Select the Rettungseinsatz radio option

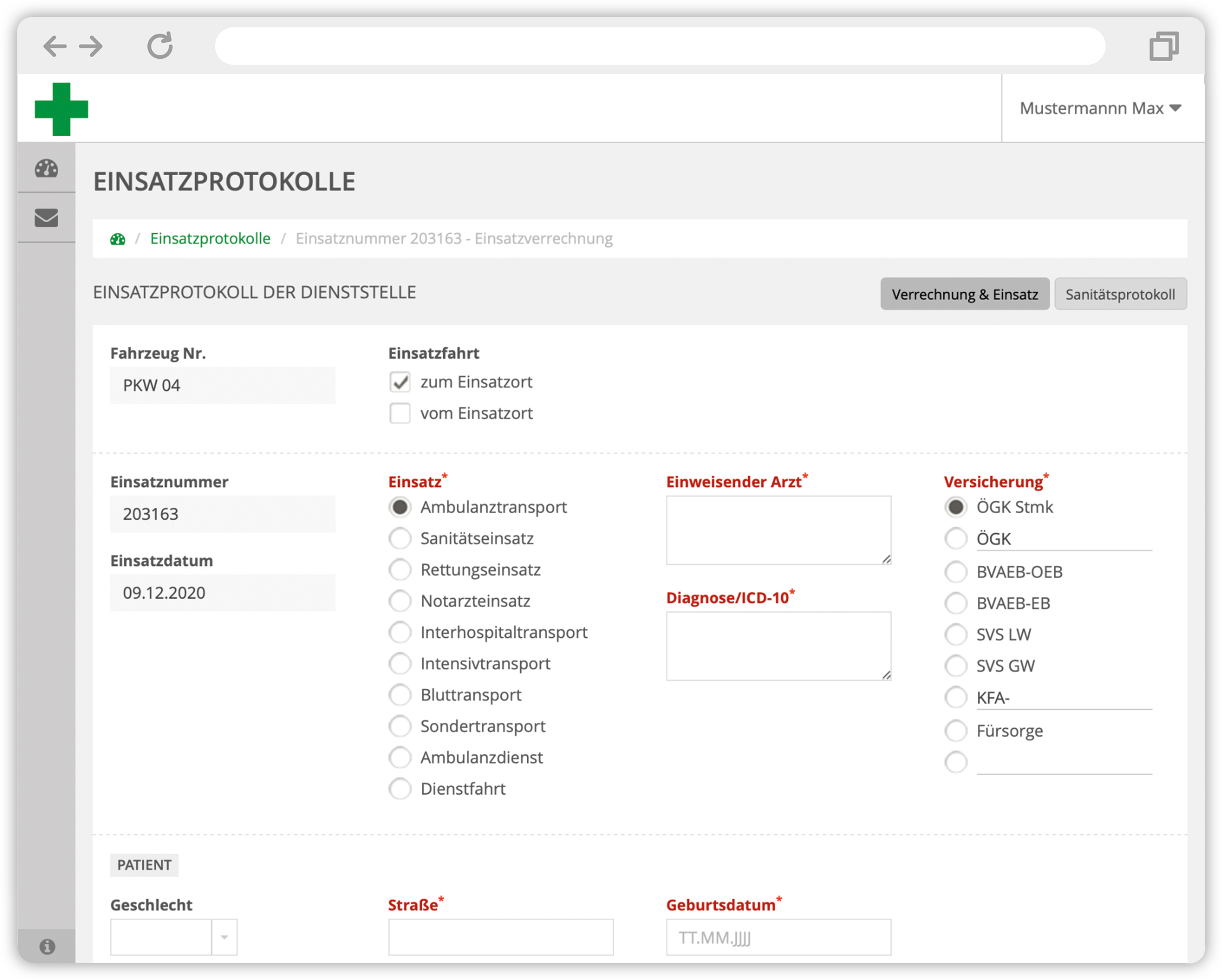pos(400,570)
